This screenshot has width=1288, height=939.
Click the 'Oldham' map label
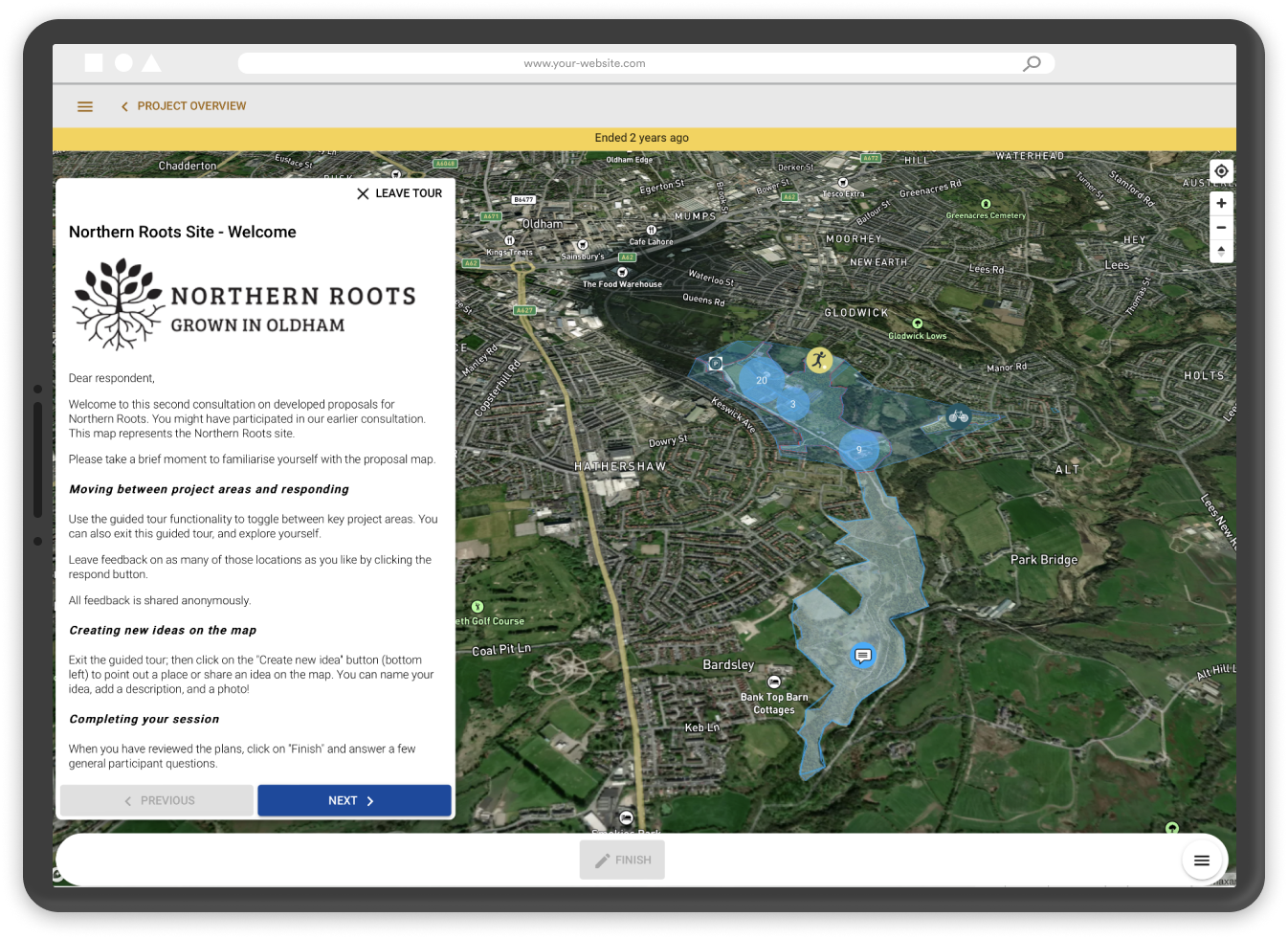(543, 224)
